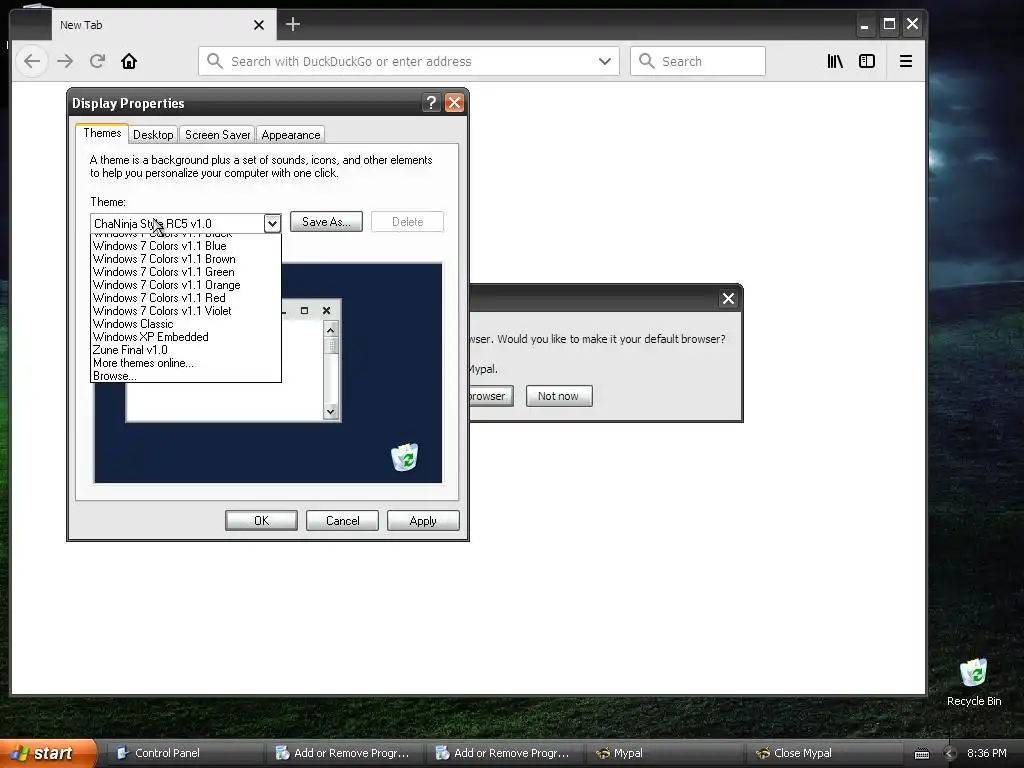Click the preview window close X
Image resolution: width=1024 pixels, height=768 pixels.
pyautogui.click(x=327, y=311)
